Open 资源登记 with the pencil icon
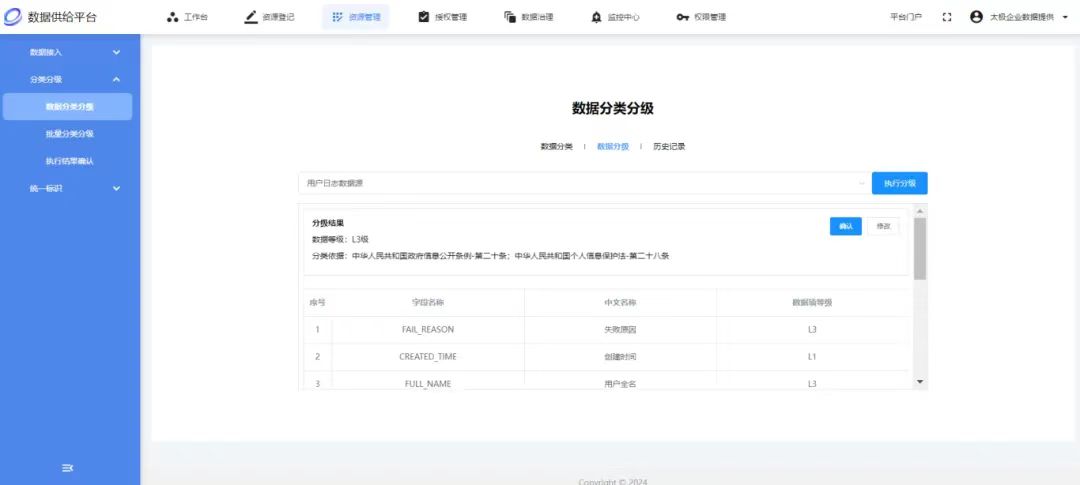Screen dimensions: 1080x485 [x=270, y=17]
